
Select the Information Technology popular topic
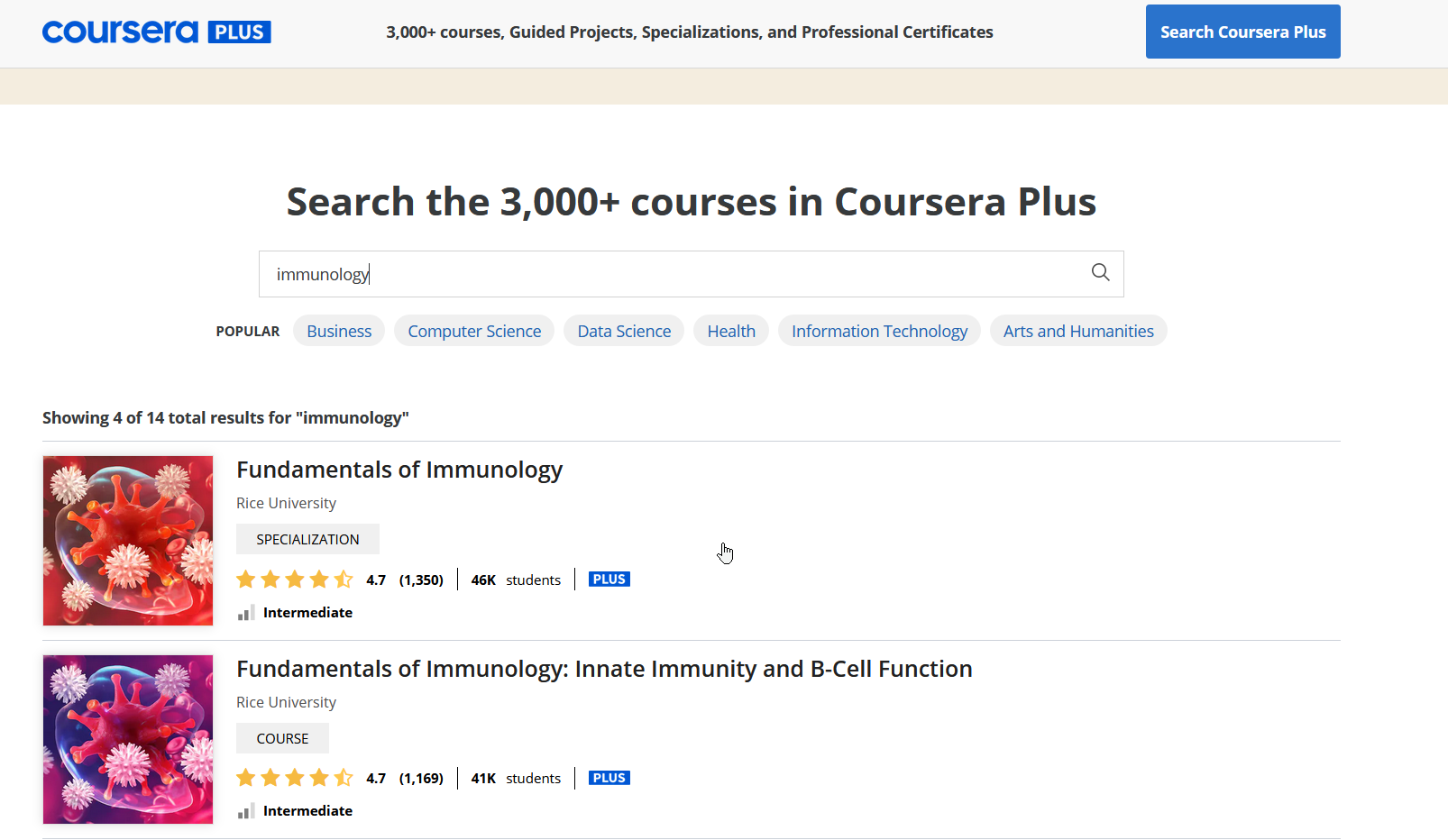click(879, 331)
